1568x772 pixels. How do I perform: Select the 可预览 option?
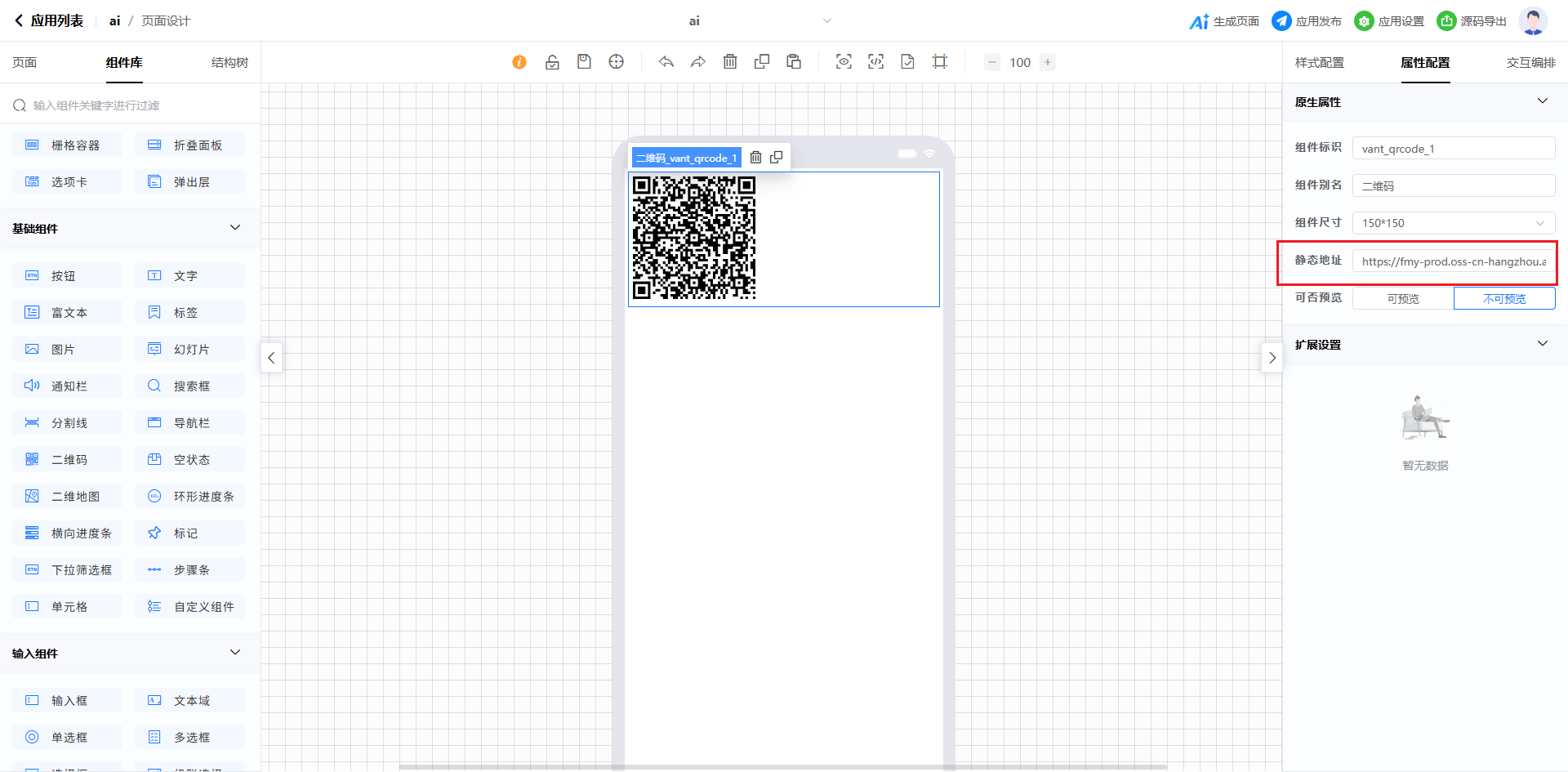1403,299
